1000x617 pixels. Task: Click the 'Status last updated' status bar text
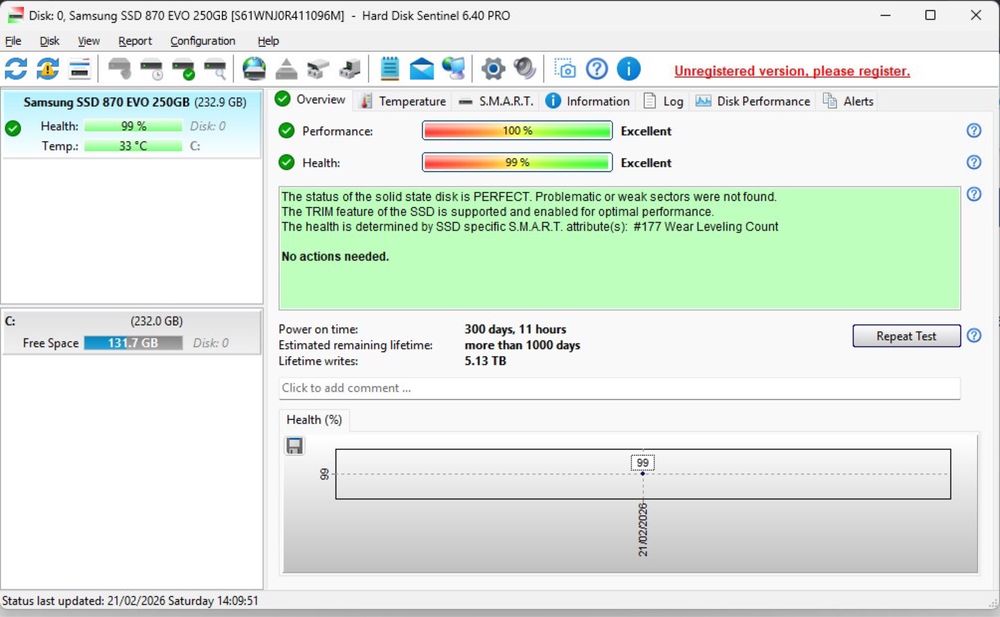tap(130, 601)
